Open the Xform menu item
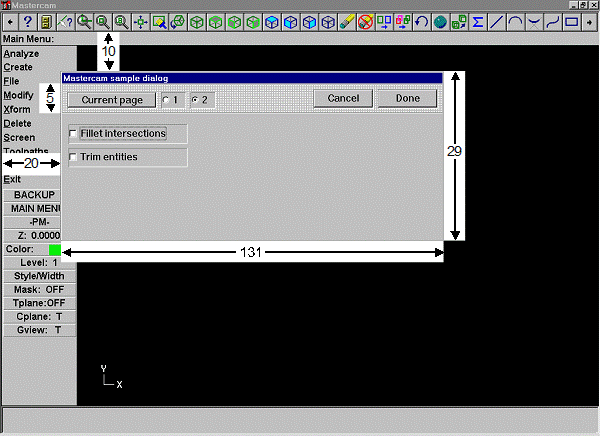This screenshot has width=600, height=436. click(17, 109)
